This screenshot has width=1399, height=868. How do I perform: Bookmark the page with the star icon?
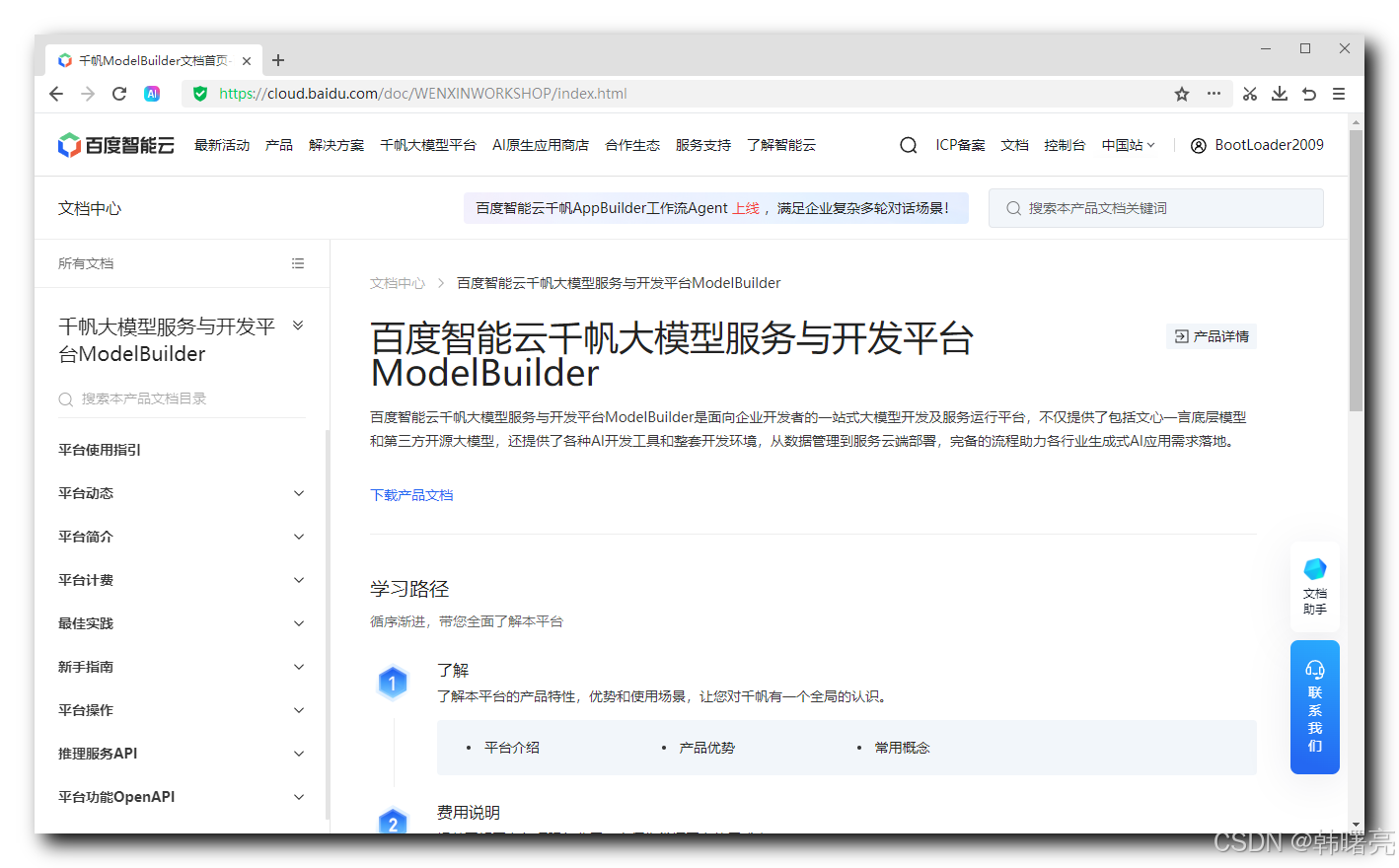(1182, 94)
